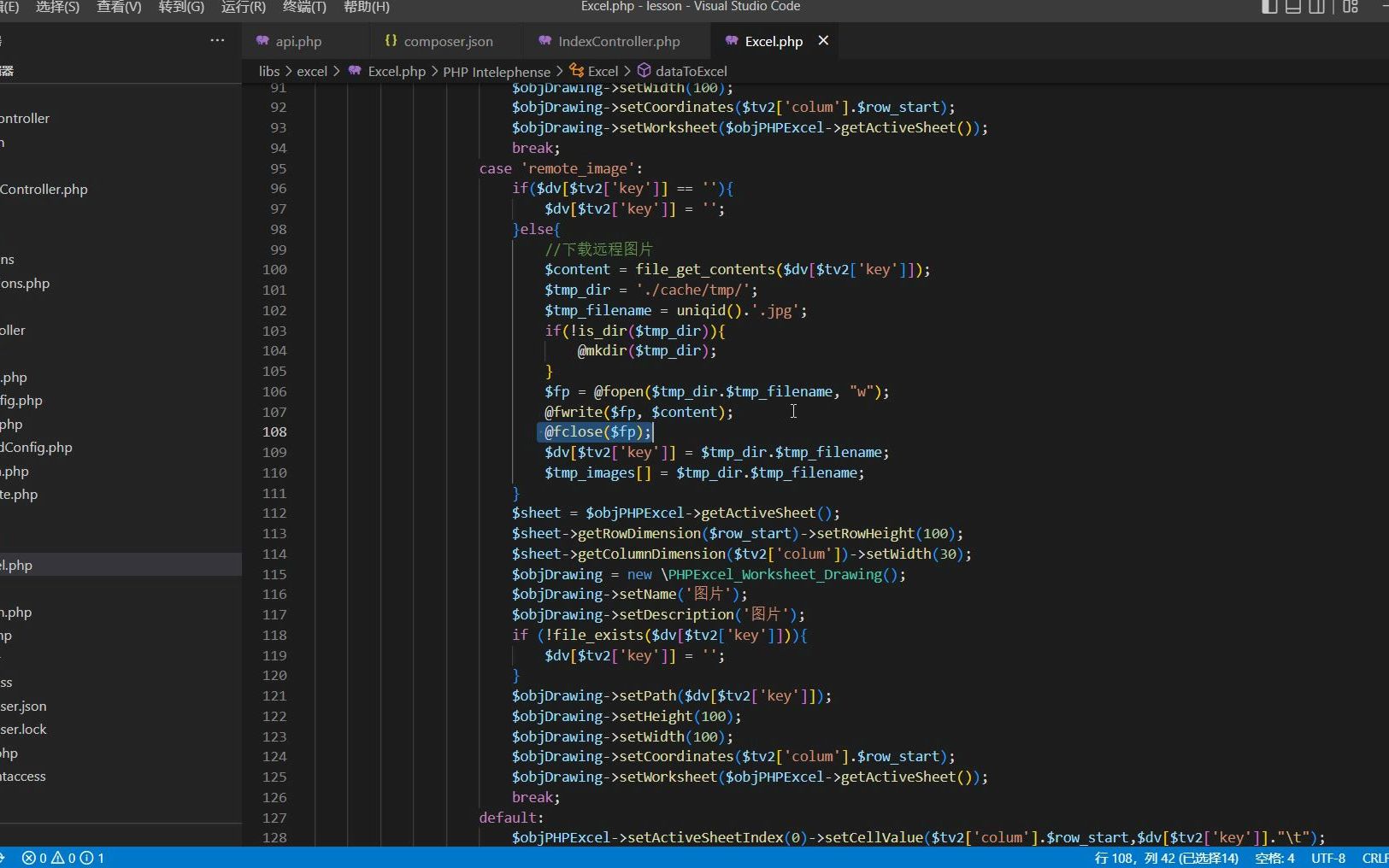Change file encoding UTF-8

pyautogui.click(x=1328, y=858)
